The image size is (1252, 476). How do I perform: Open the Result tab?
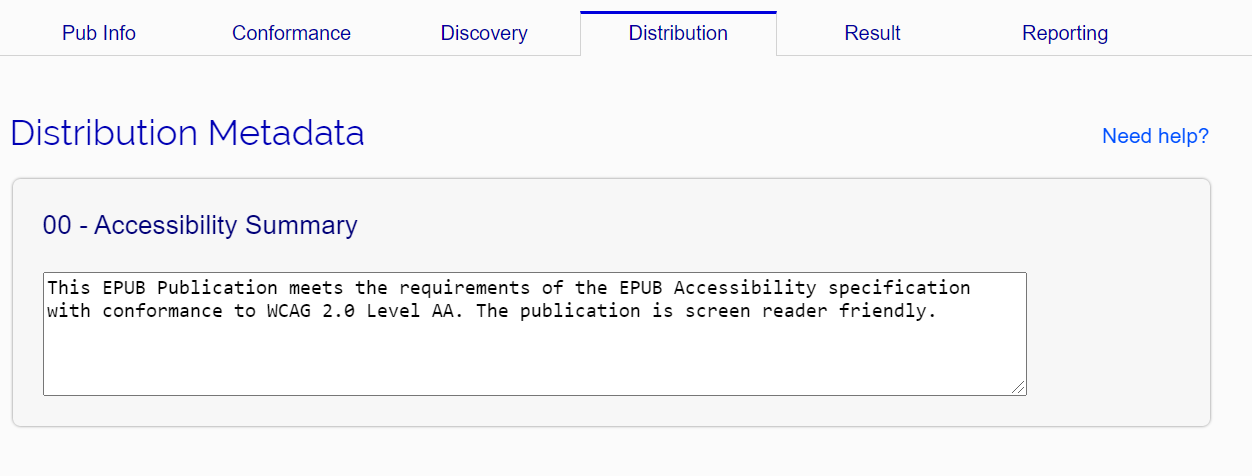click(x=872, y=33)
